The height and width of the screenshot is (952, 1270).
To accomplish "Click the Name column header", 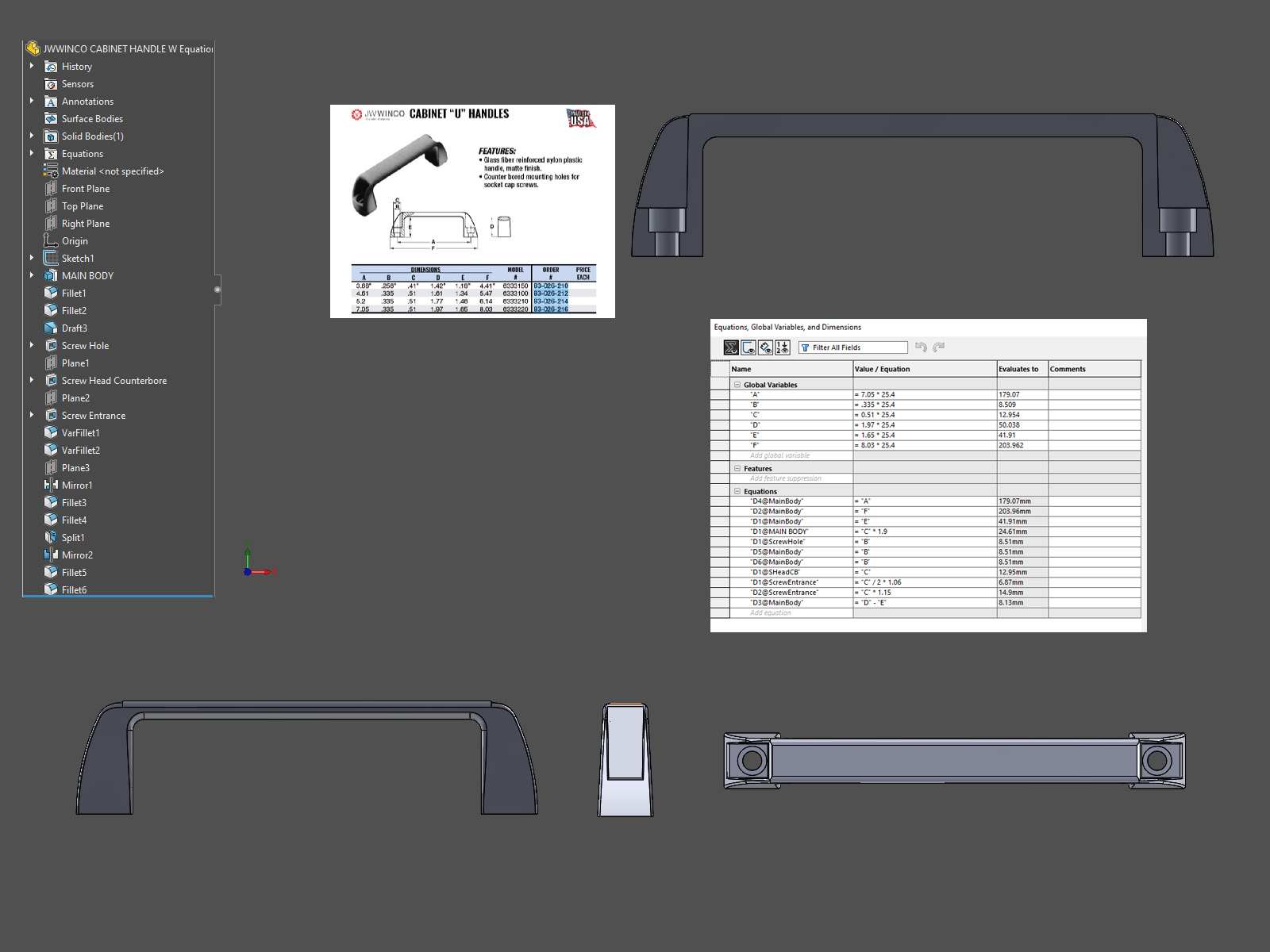I will 791,369.
